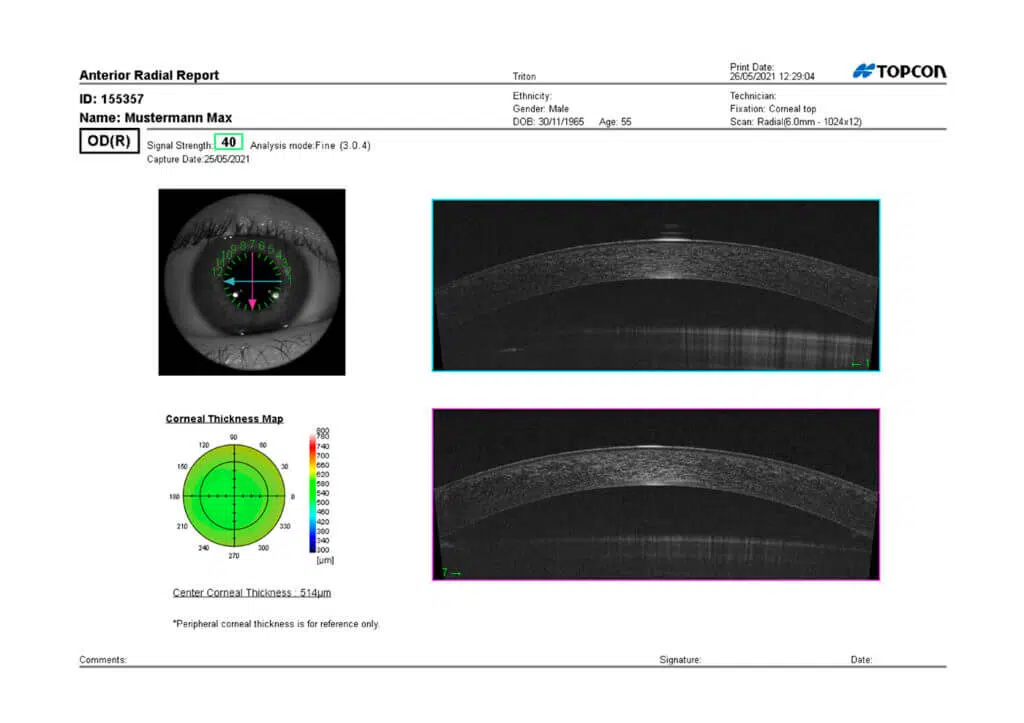Click the µm unit label
The width and height of the screenshot is (1024, 723).
pyautogui.click(x=325, y=560)
